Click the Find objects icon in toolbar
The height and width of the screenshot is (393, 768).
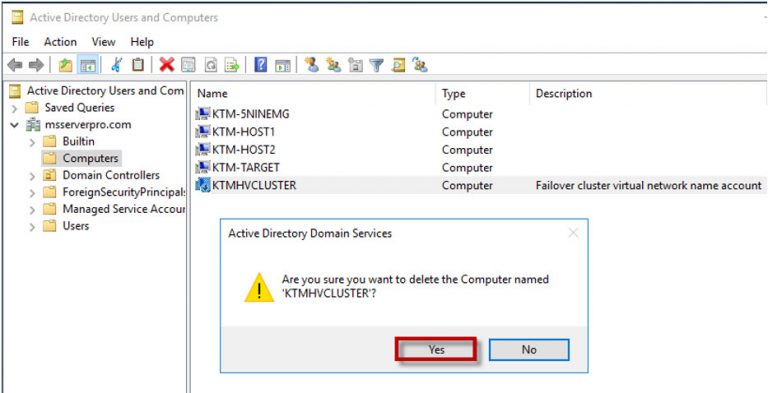pos(398,65)
